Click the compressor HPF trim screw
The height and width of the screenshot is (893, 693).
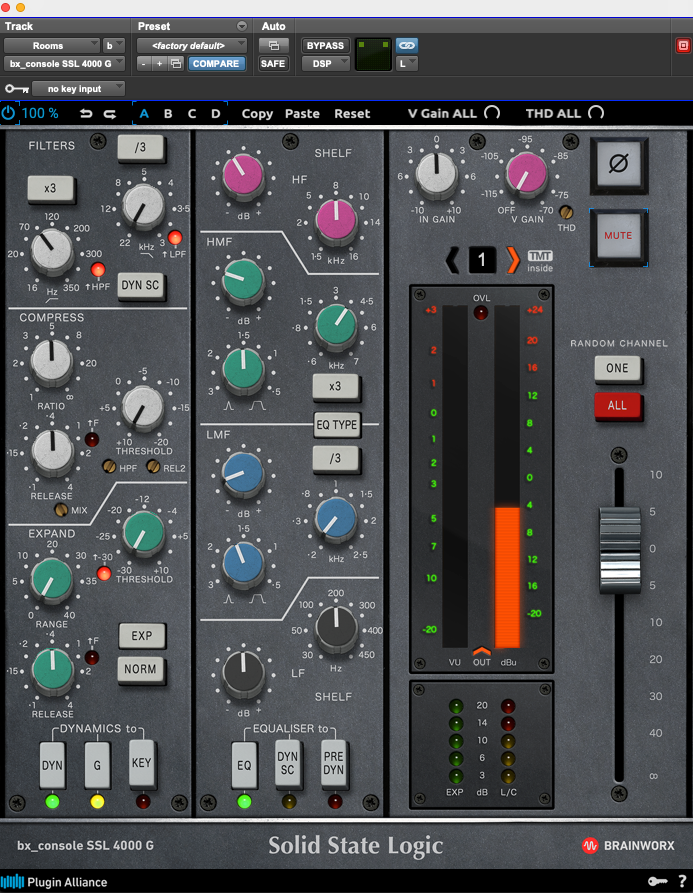(109, 466)
